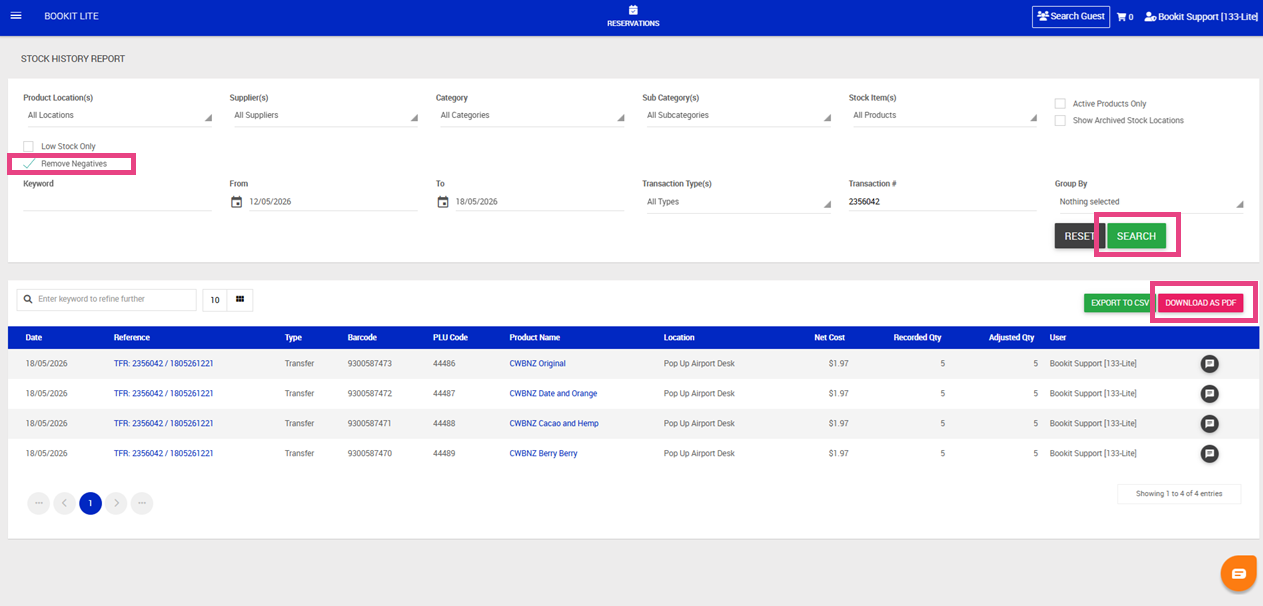Sort by Product Name column header

pyautogui.click(x=534, y=338)
